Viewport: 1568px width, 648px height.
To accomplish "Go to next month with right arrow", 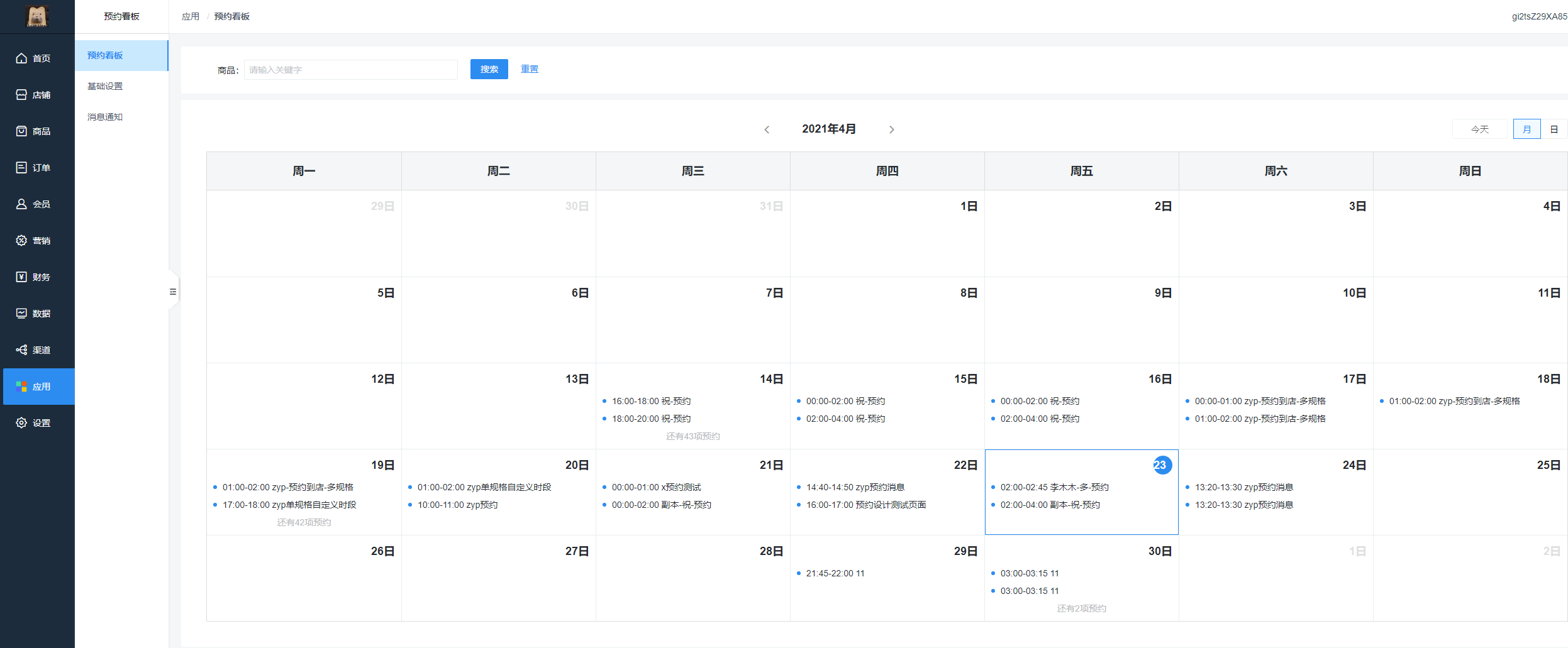I will [x=891, y=129].
